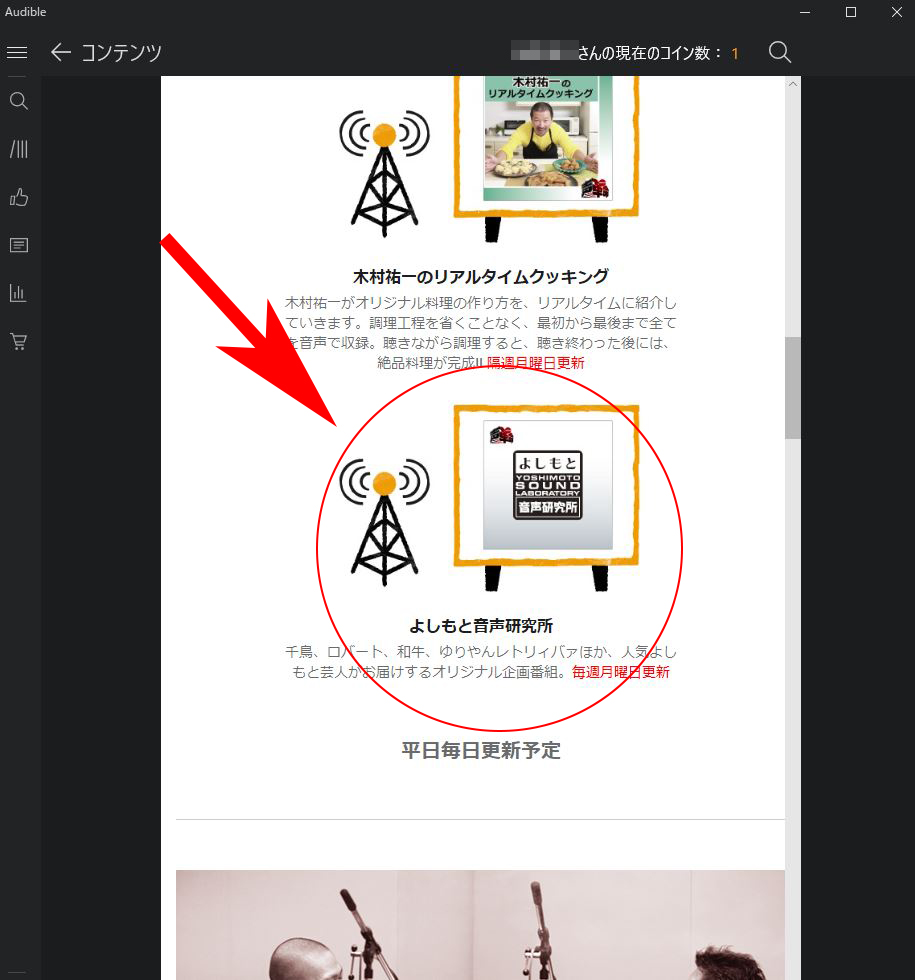Image resolution: width=915 pixels, height=980 pixels.
Task: Click the 木村祐一のリアルタイムクッキング title
Action: (x=481, y=276)
